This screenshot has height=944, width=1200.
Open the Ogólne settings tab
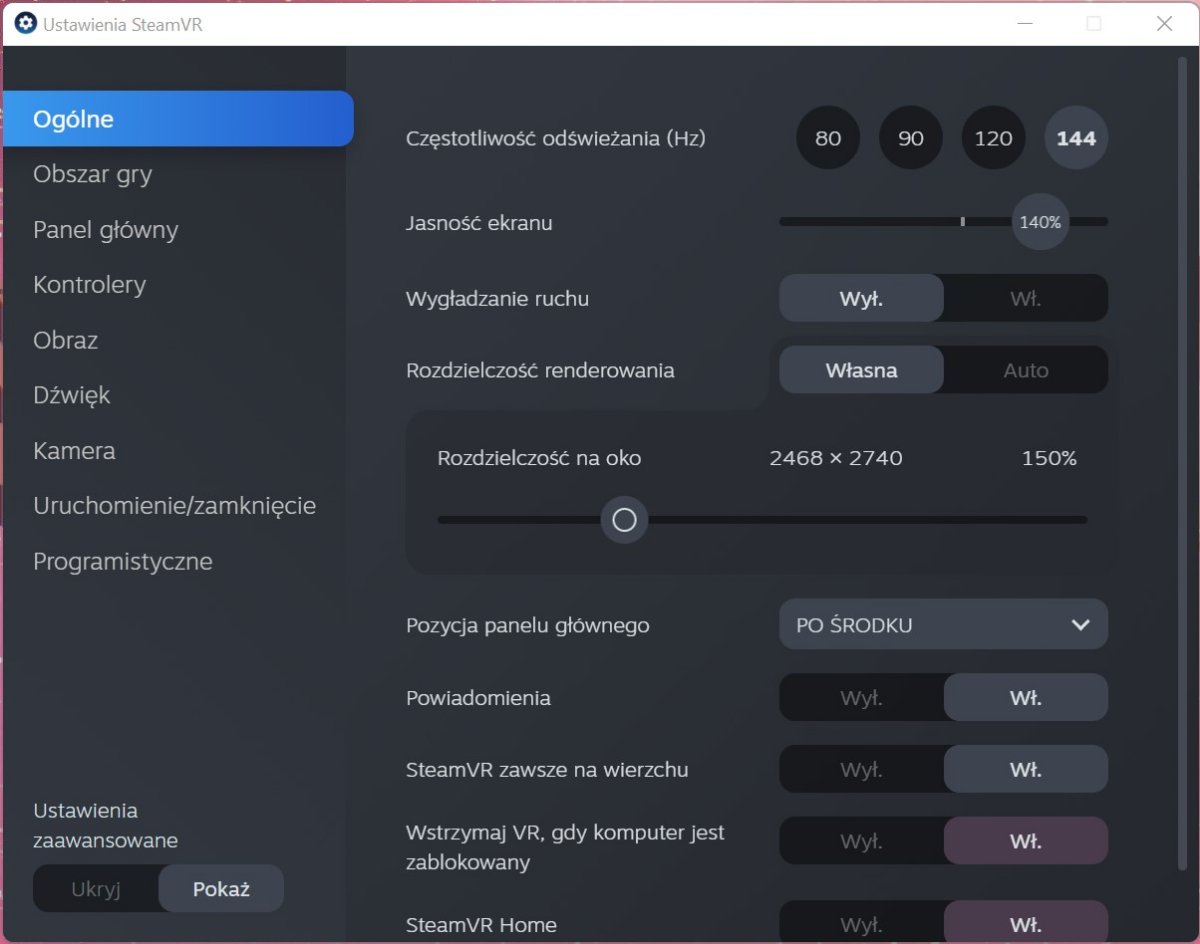coord(178,119)
